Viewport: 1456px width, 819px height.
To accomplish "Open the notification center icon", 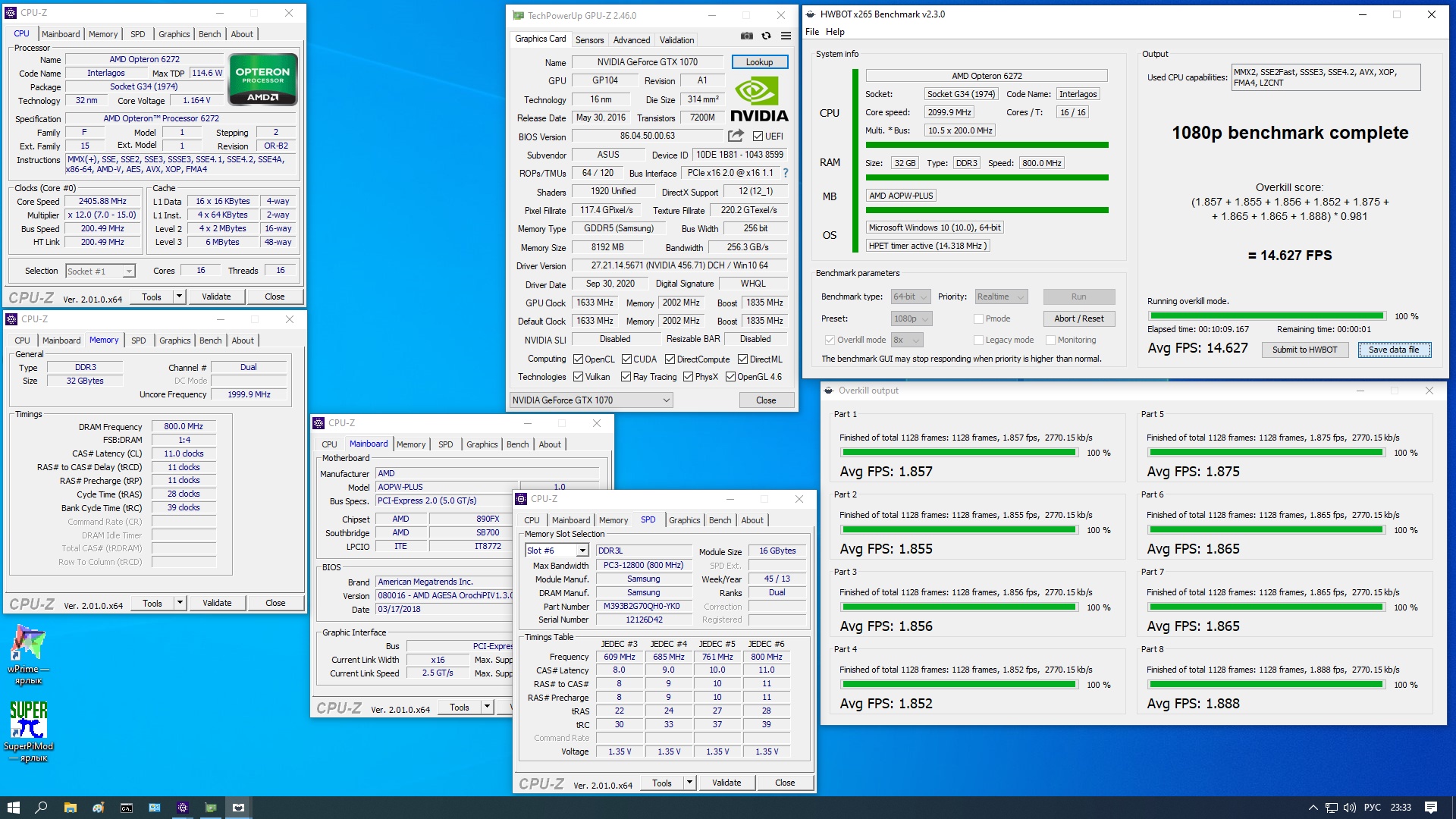I will pyautogui.click(x=1431, y=808).
